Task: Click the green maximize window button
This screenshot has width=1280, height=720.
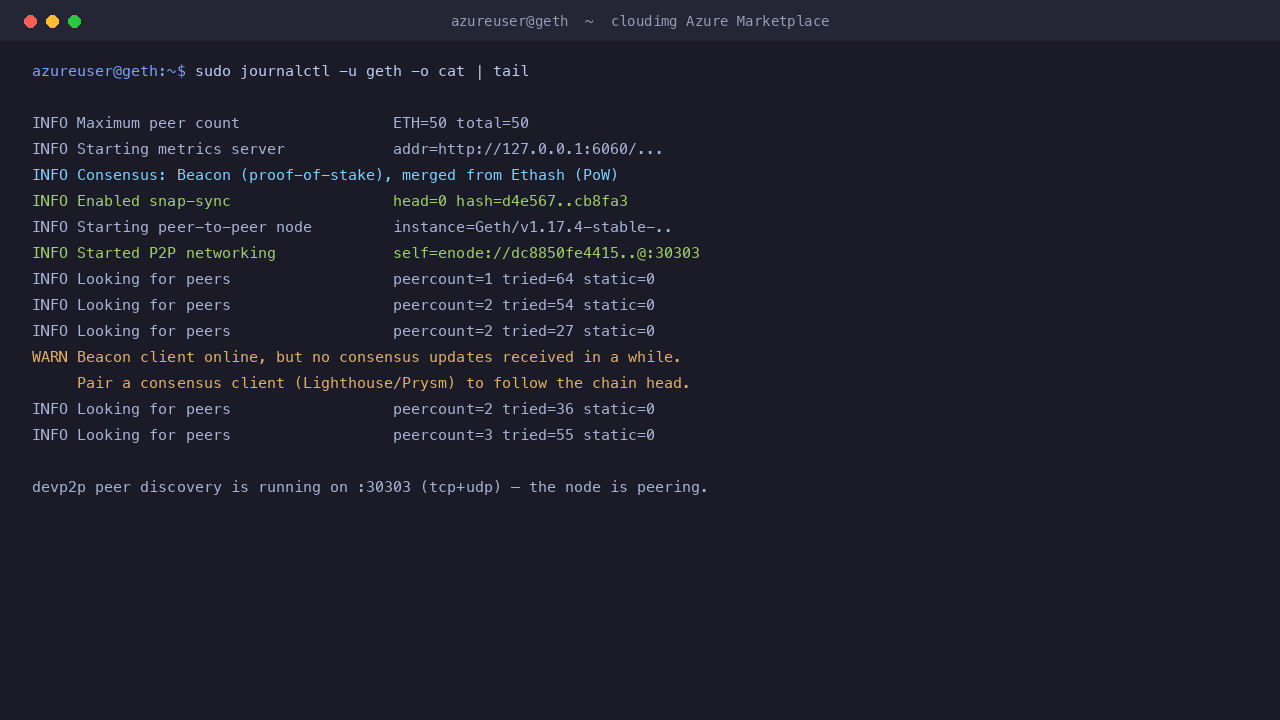Action: pyautogui.click(x=75, y=21)
